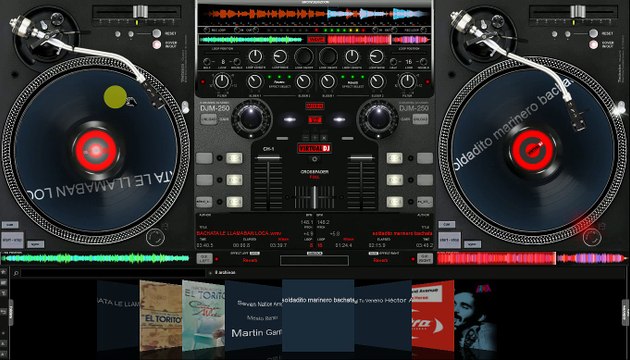The image size is (630, 360).
Task: Click the right turntable's red record label
Action: click(534, 150)
